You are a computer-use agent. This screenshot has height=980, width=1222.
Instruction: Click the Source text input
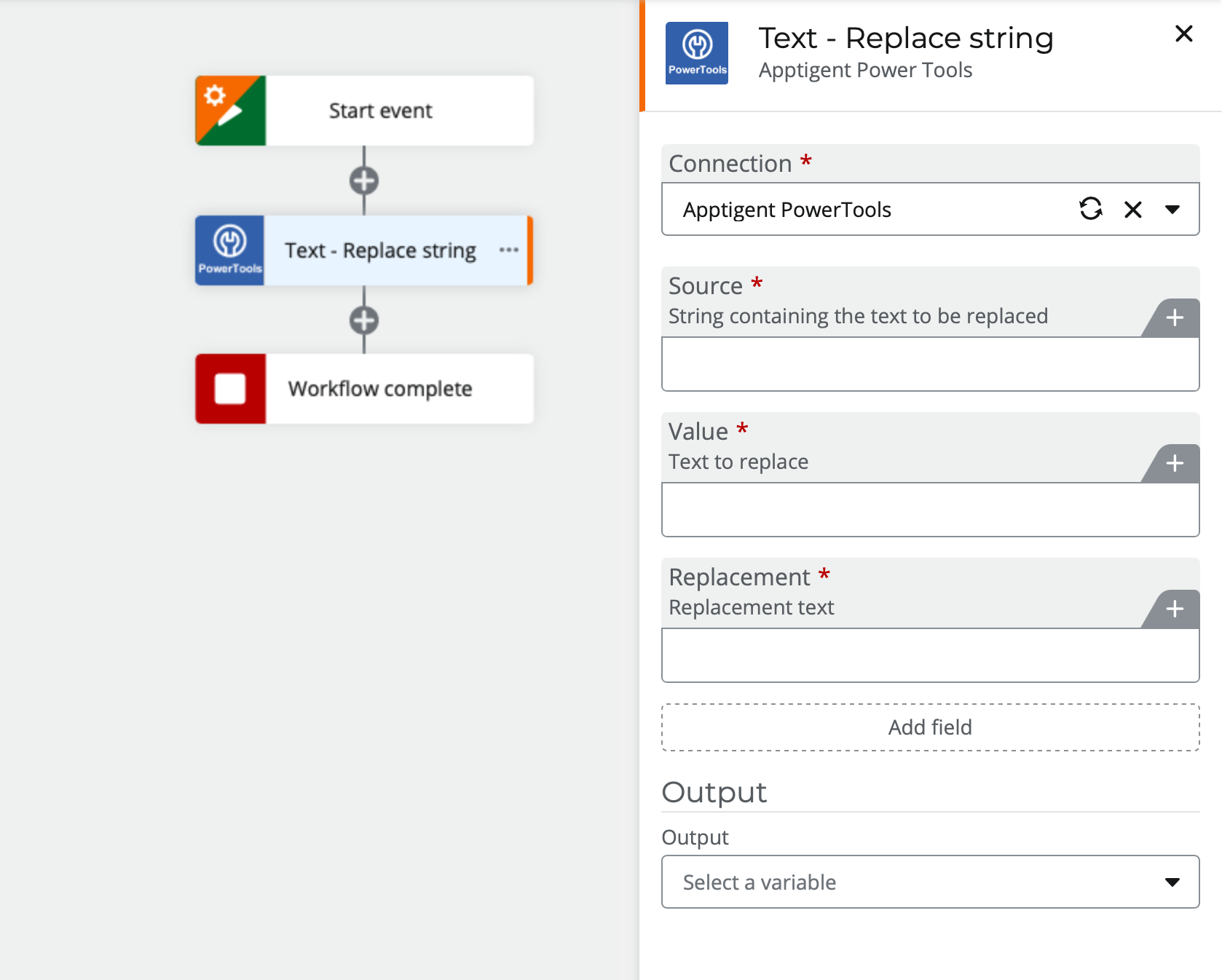931,364
